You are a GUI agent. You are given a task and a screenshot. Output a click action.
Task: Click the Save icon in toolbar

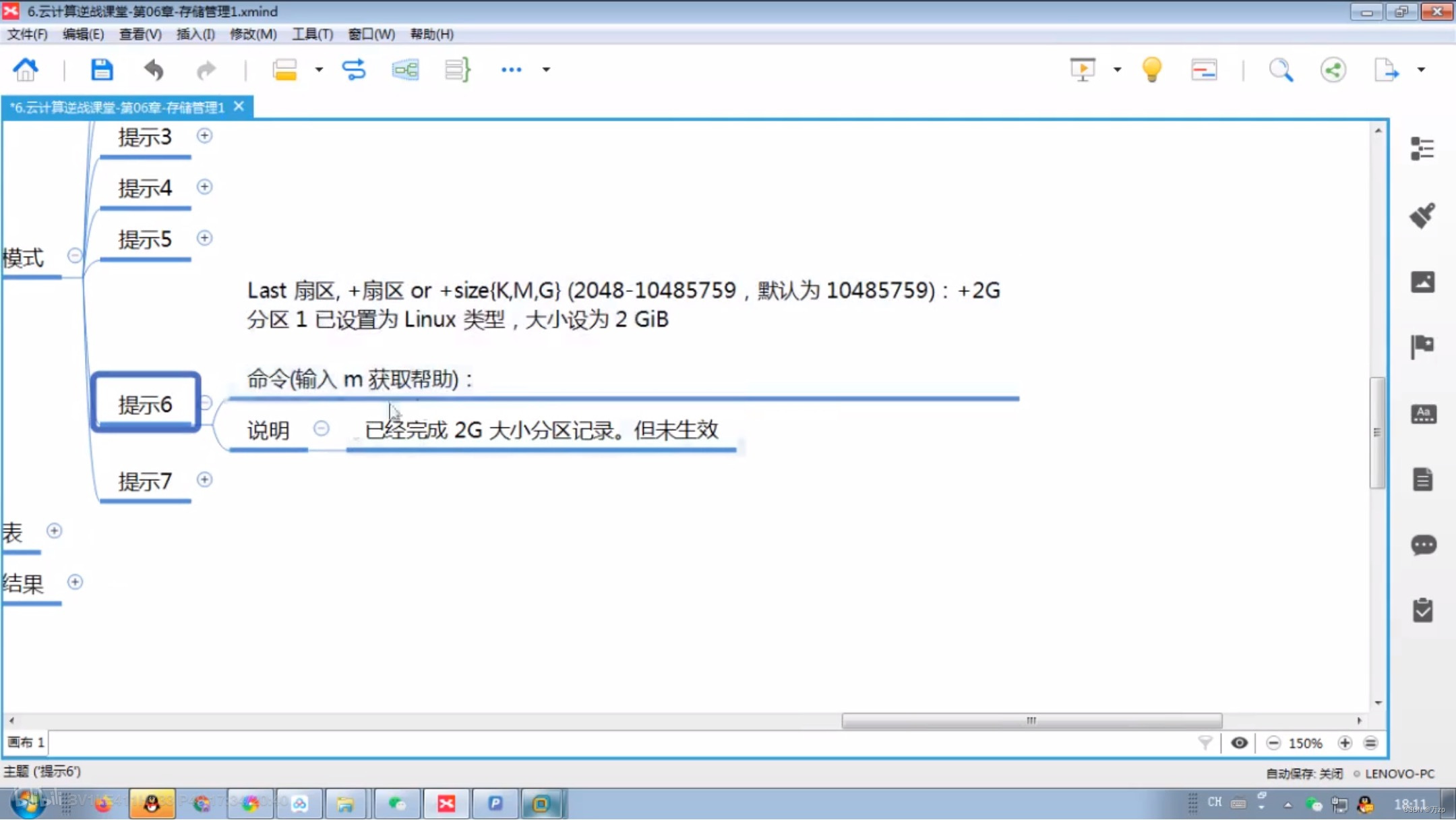pyautogui.click(x=101, y=69)
